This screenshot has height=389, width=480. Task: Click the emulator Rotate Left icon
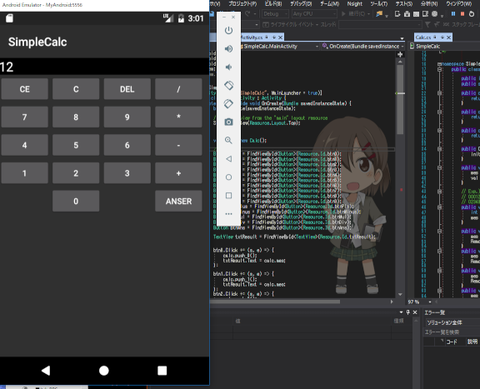tap(229, 85)
